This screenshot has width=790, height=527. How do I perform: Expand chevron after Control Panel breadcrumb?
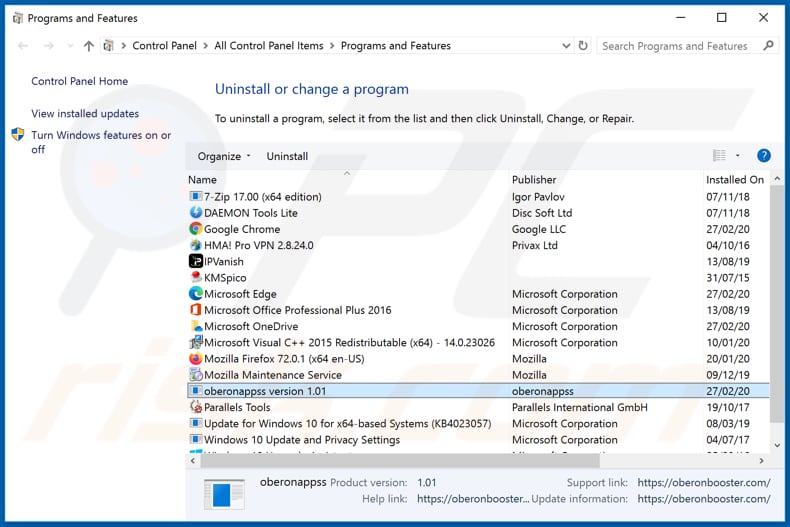coord(206,46)
